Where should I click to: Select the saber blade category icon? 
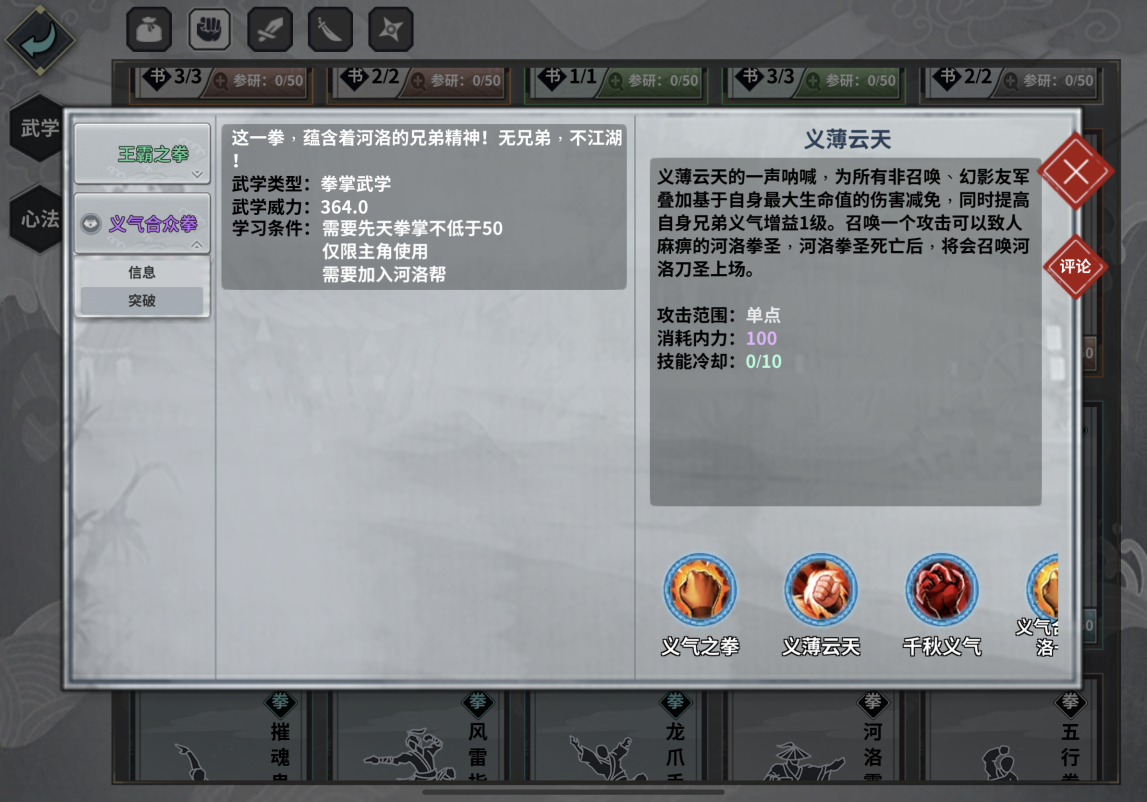point(330,29)
